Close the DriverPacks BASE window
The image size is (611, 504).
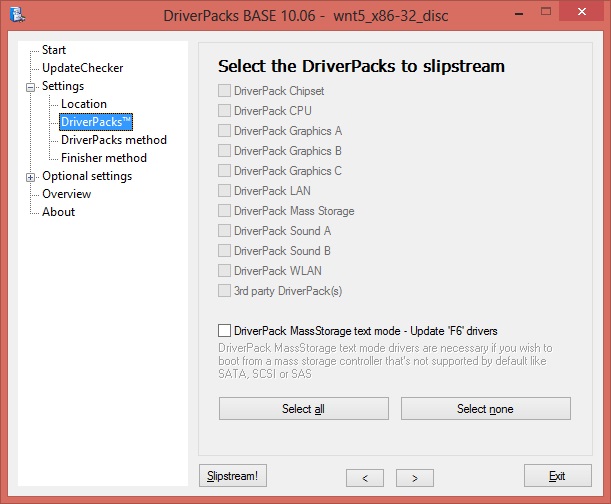(582, 11)
